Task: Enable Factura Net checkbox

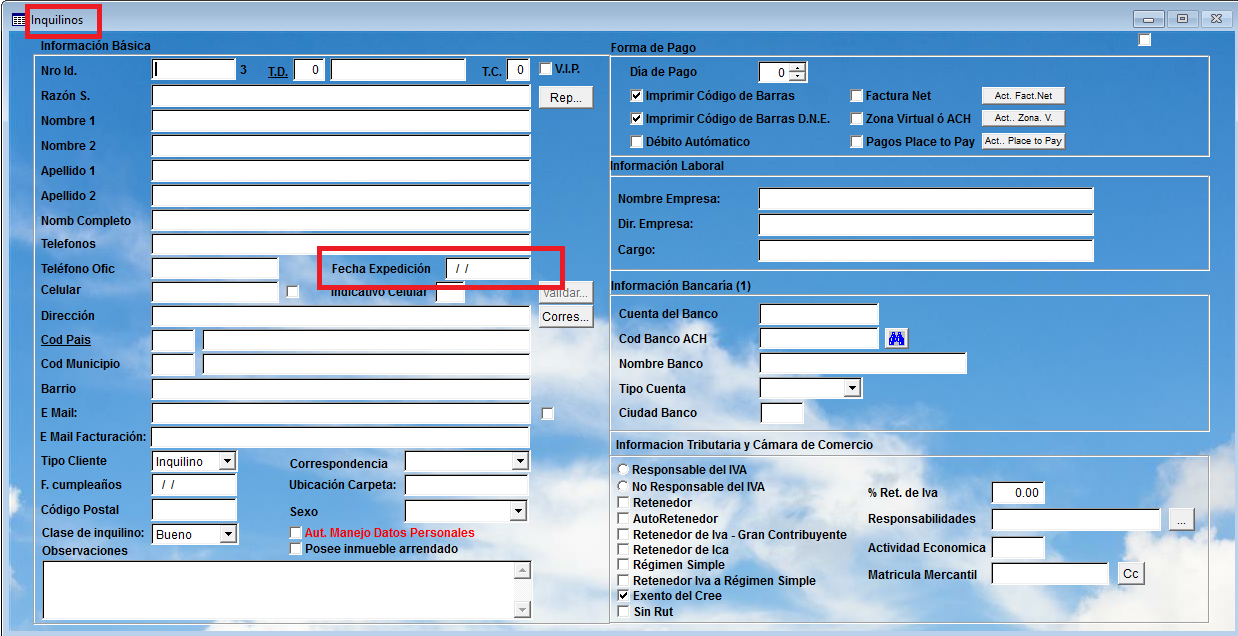Action: [x=857, y=96]
